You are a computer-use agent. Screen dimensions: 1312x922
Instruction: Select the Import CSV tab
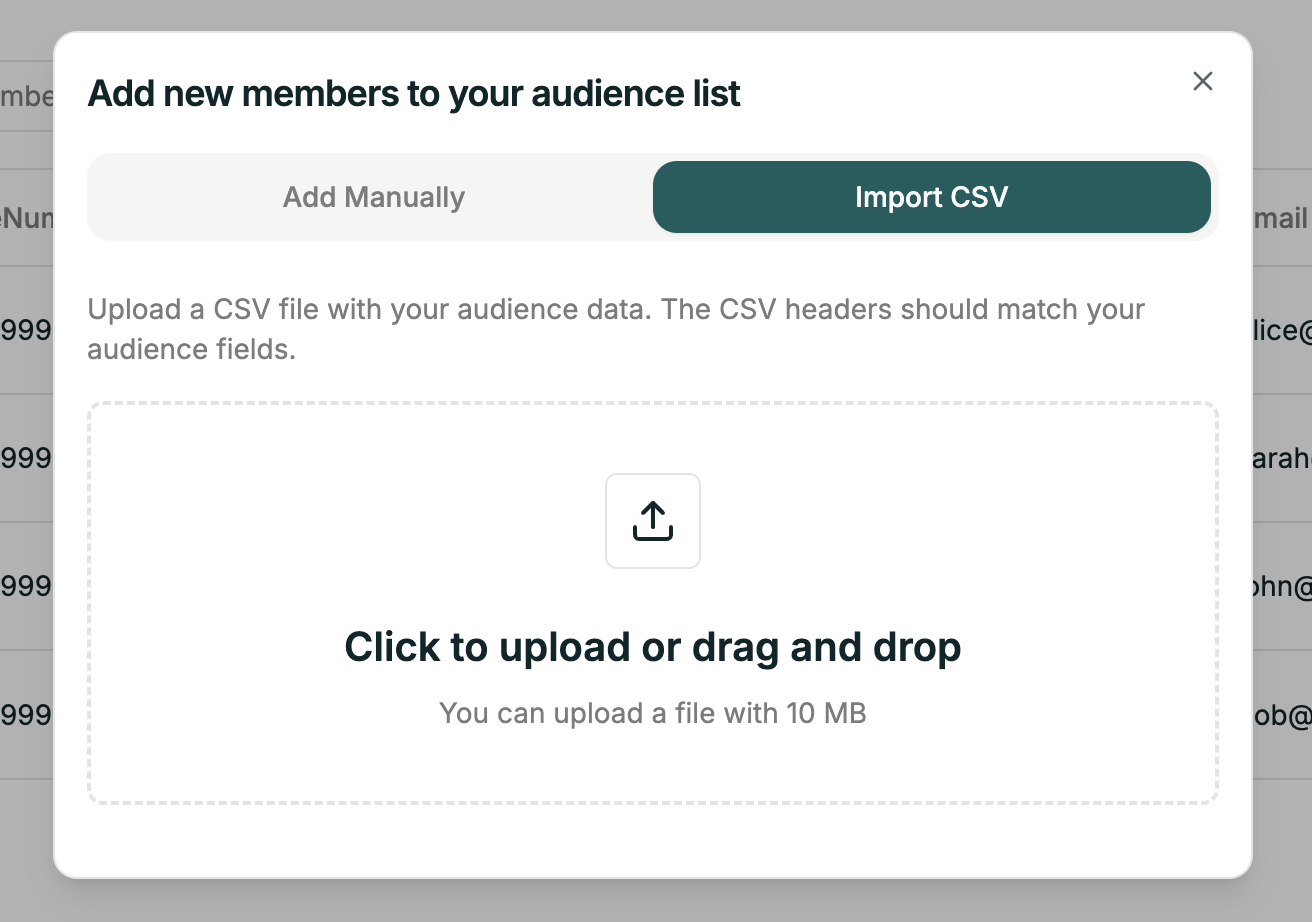pyautogui.click(x=931, y=197)
